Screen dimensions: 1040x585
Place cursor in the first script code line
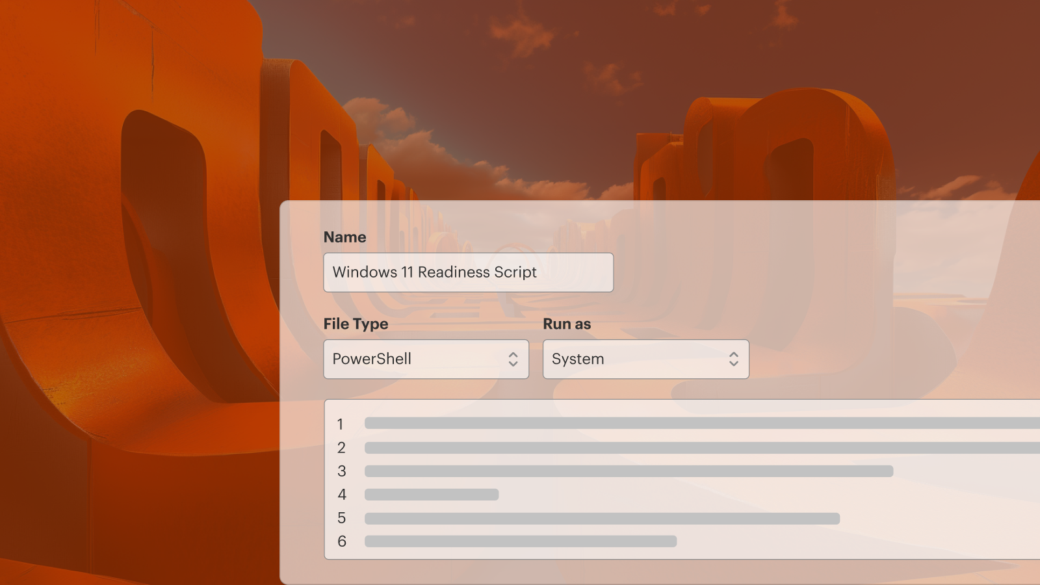(700, 424)
